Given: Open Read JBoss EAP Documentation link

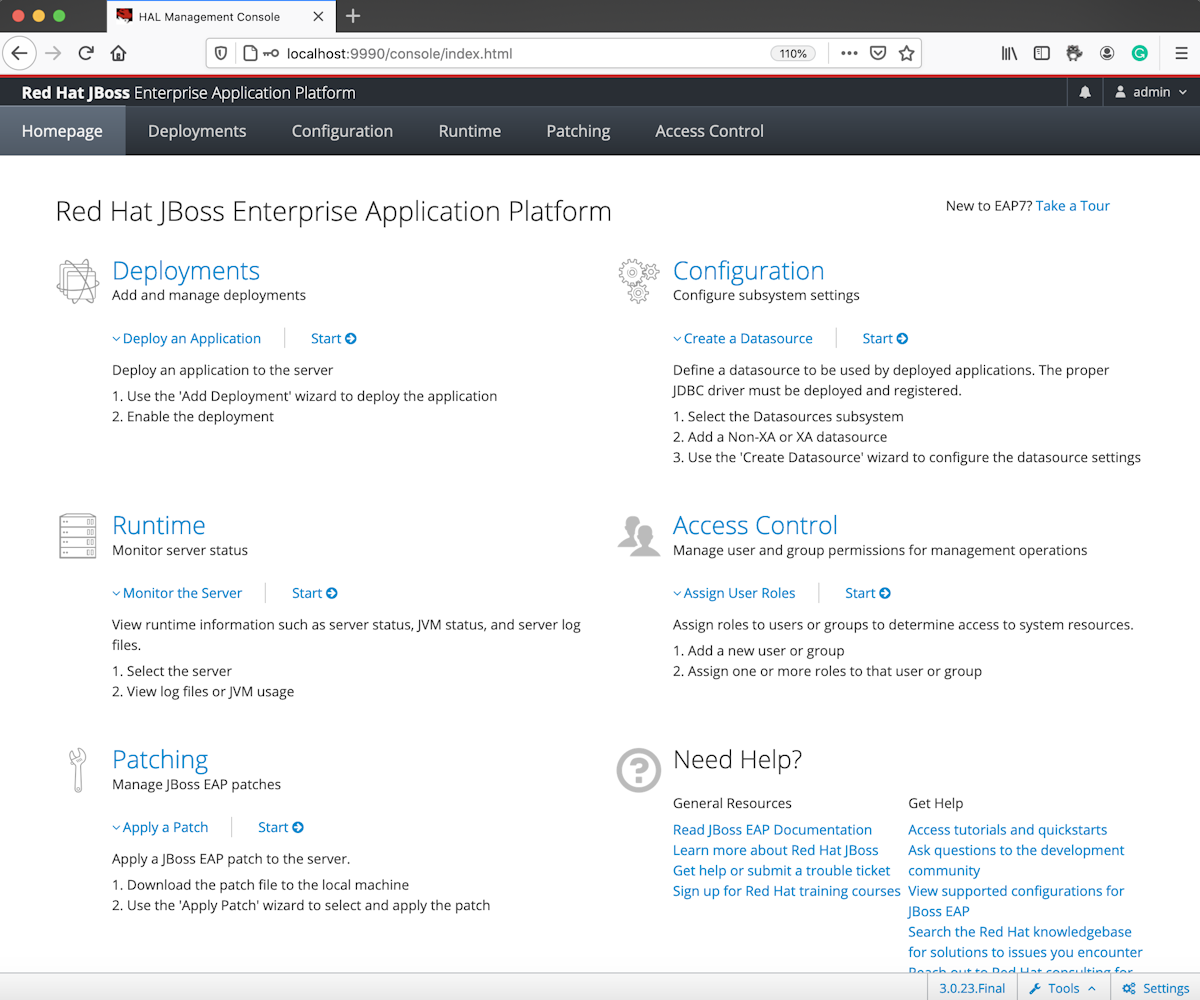Looking at the screenshot, I should click(x=772, y=829).
